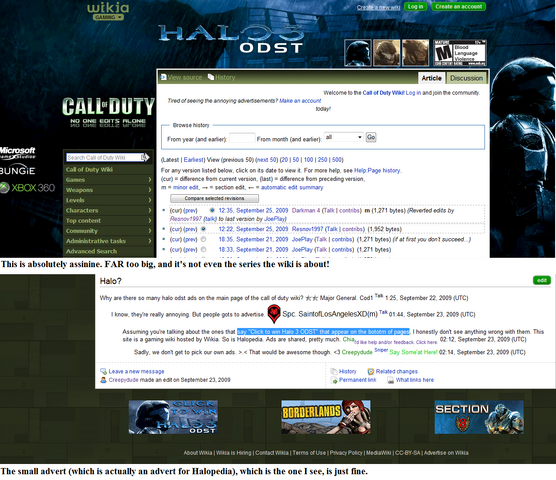Screen dimensions: 556x480
Task: Switch to the Article tab
Action: [432, 78]
